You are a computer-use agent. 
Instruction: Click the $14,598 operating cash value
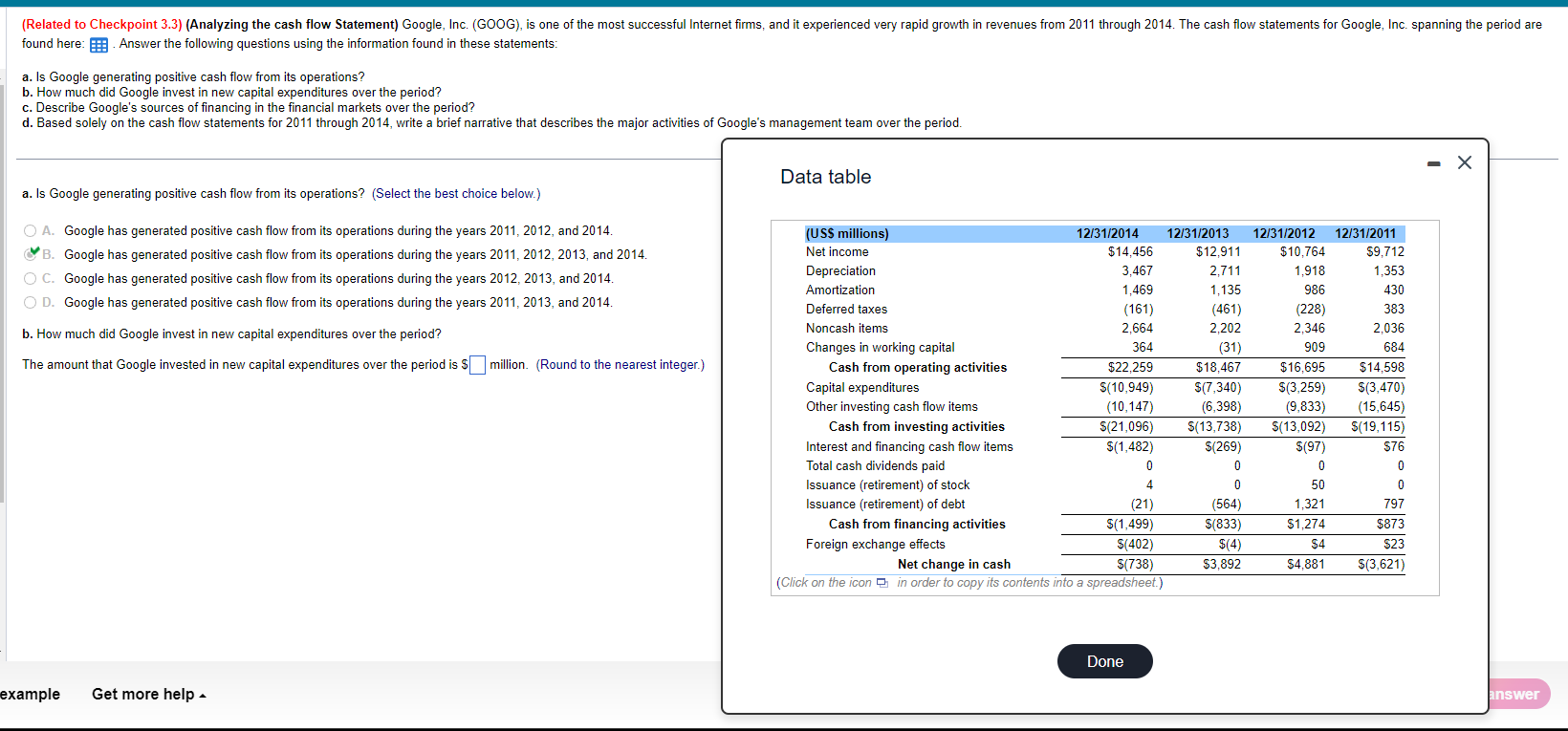pos(1382,368)
